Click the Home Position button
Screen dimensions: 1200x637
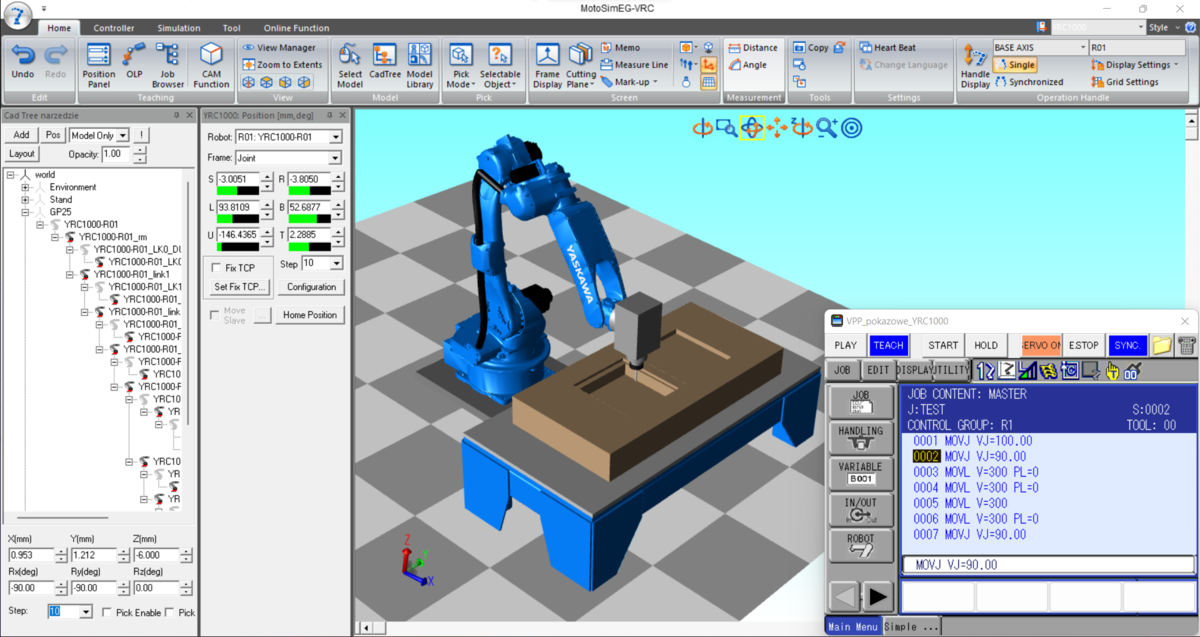point(311,315)
